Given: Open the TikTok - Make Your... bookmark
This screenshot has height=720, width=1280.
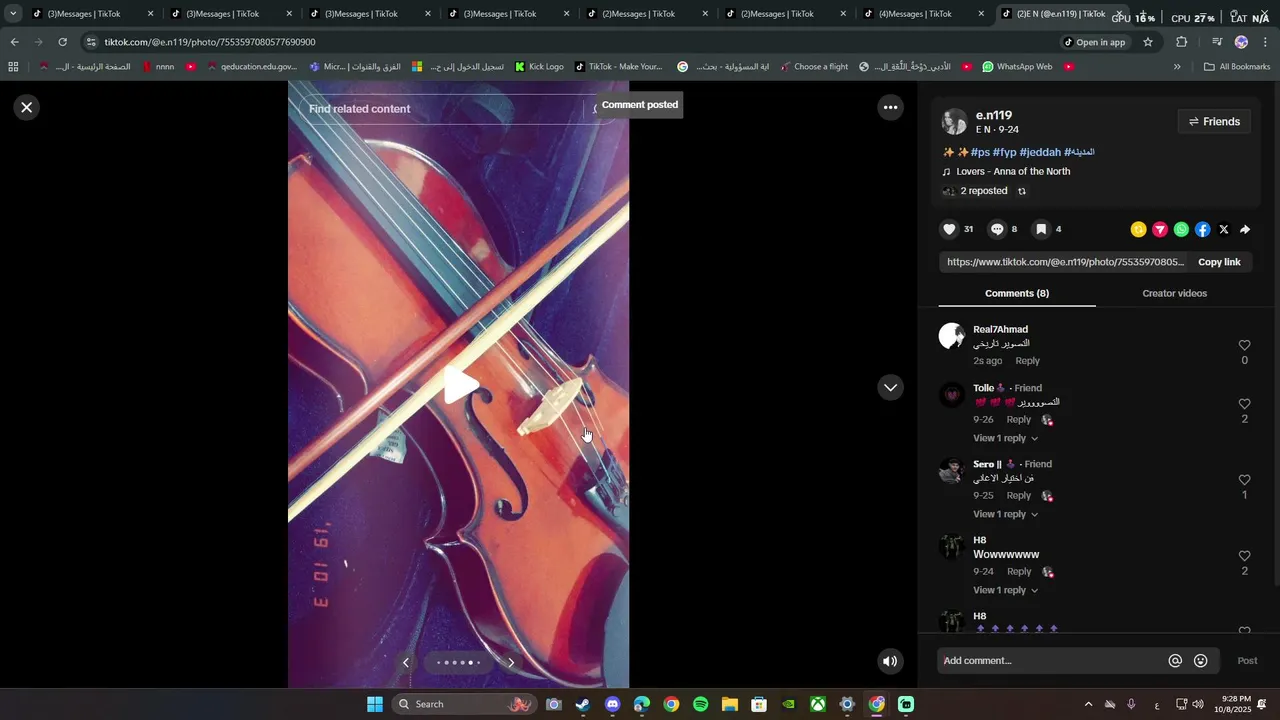Looking at the screenshot, I should (x=619, y=67).
